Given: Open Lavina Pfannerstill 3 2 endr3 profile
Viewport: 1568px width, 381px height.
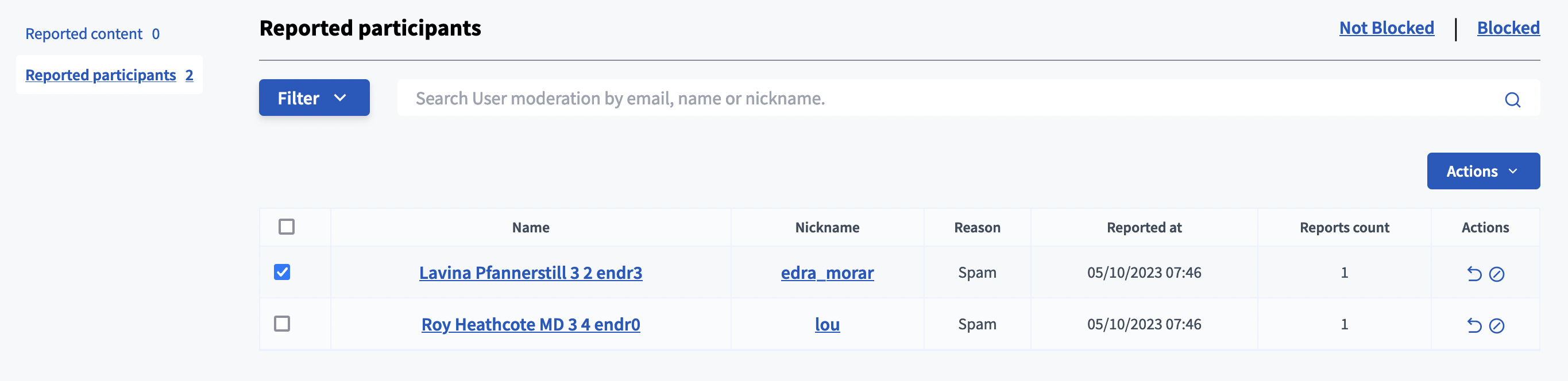Looking at the screenshot, I should coord(530,273).
